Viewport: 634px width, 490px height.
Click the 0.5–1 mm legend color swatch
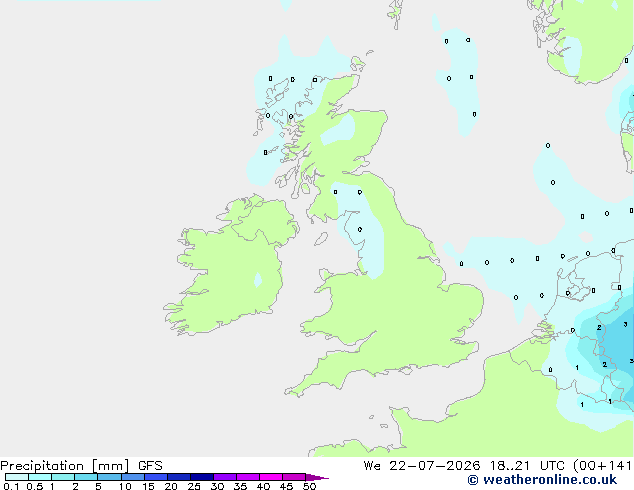click(x=40, y=477)
